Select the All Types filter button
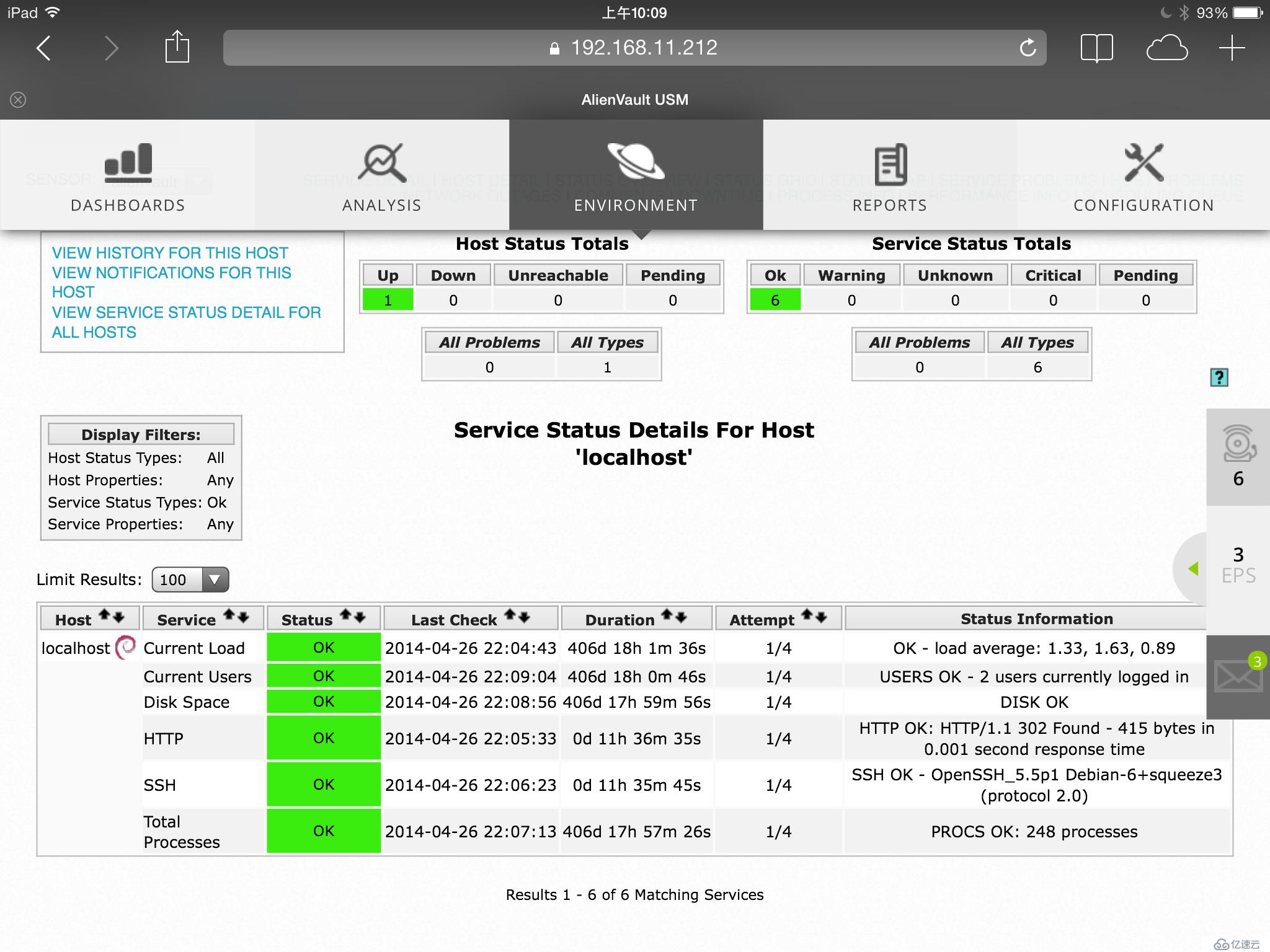Screen dimensions: 1270x952 coord(605,343)
